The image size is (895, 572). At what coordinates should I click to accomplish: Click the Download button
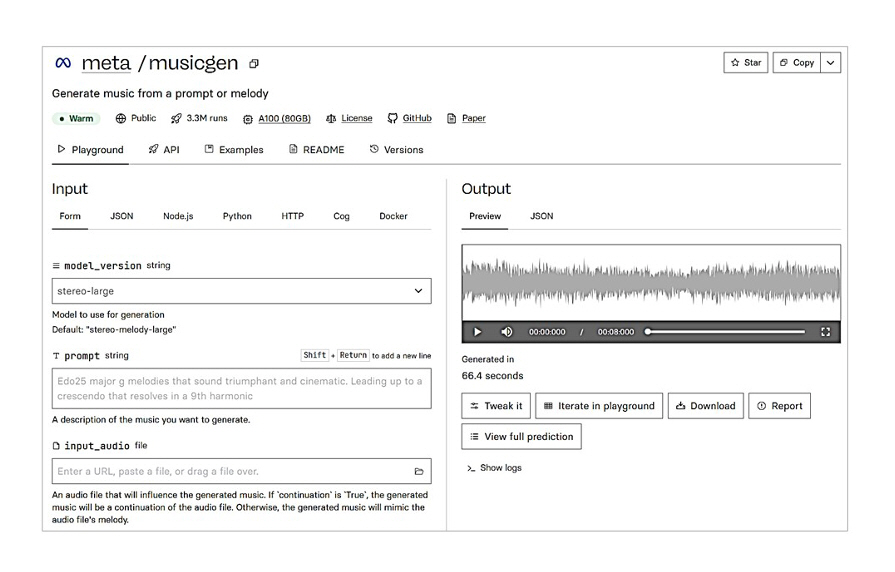tap(705, 406)
